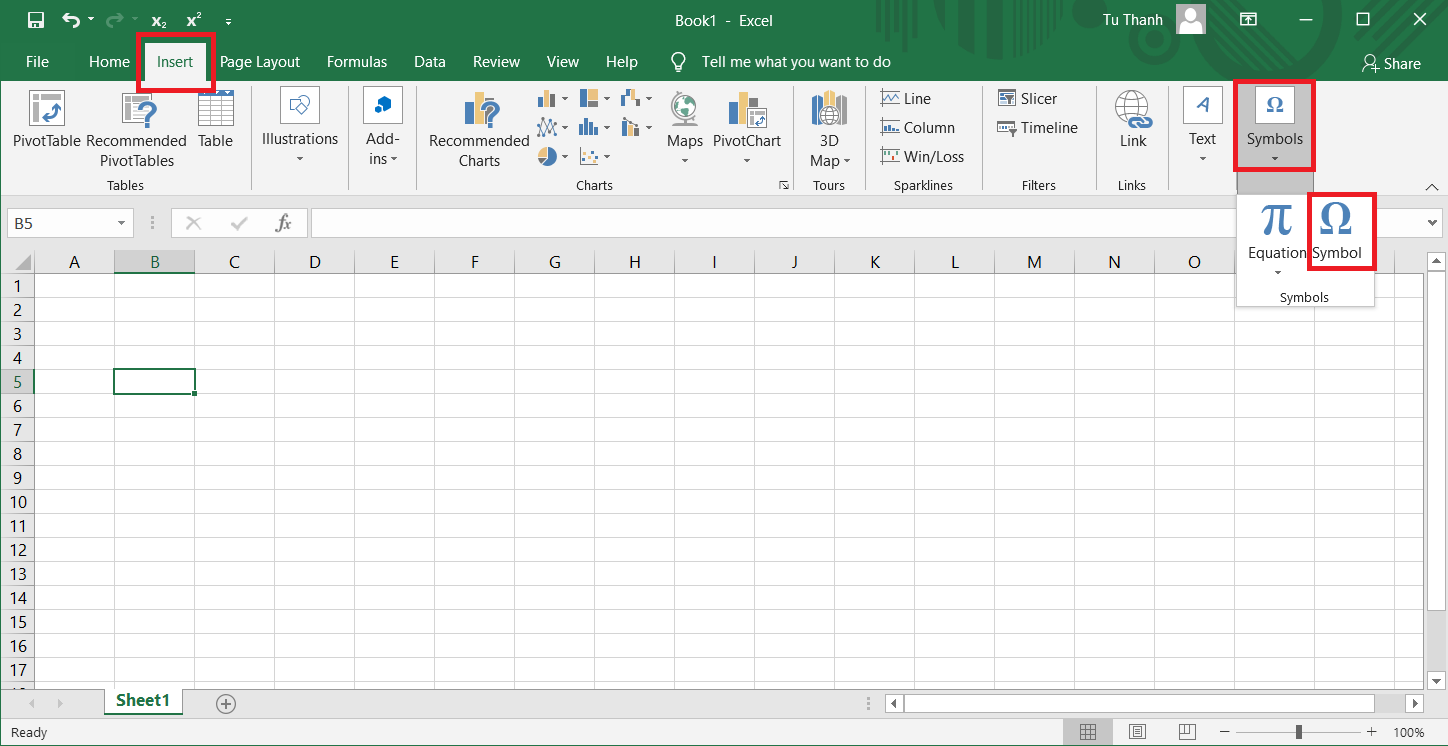Click the Undo arrow icon
This screenshot has width=1448, height=746.
pyautogui.click(x=71, y=20)
